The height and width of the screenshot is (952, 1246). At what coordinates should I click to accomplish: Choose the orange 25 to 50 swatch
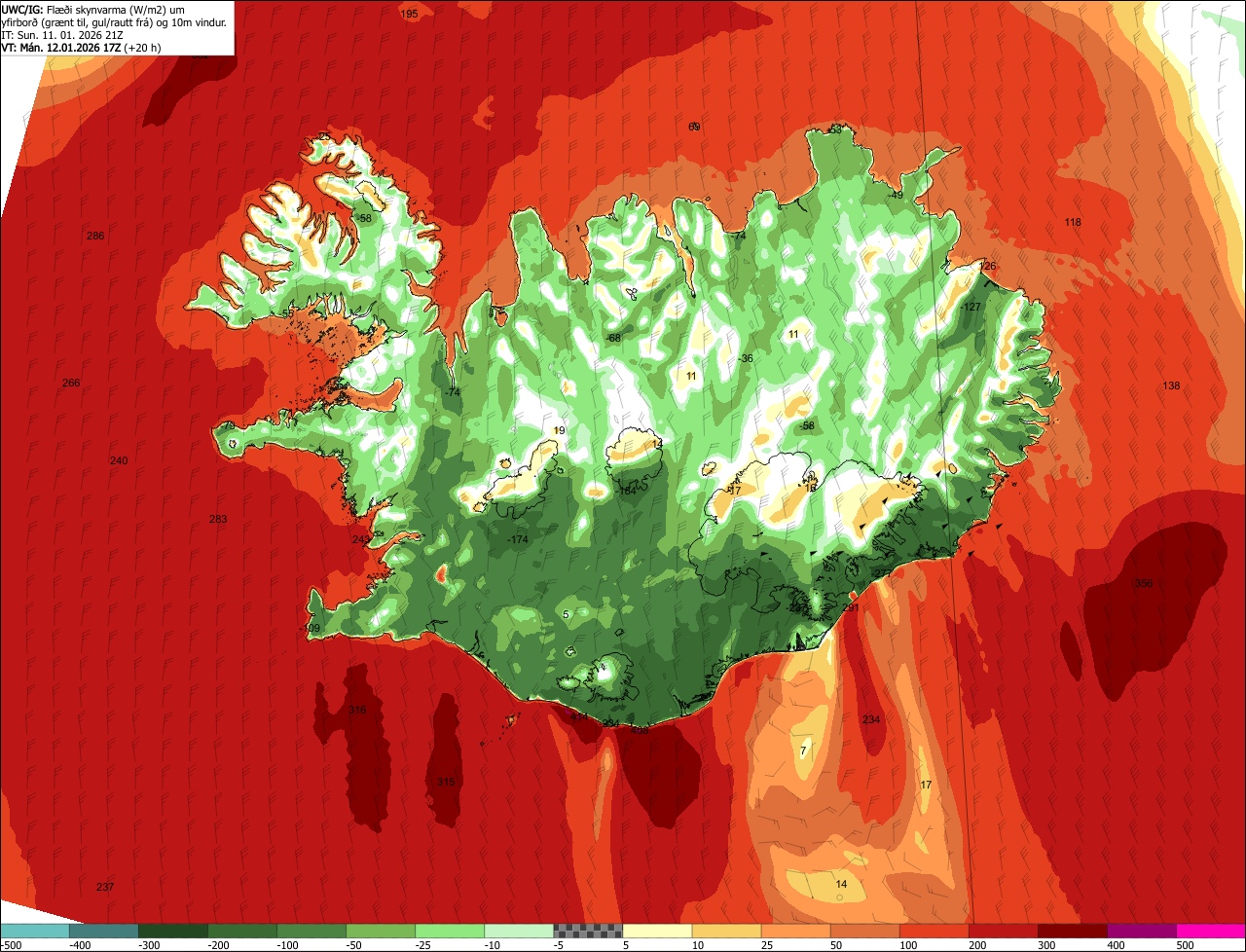[794, 931]
